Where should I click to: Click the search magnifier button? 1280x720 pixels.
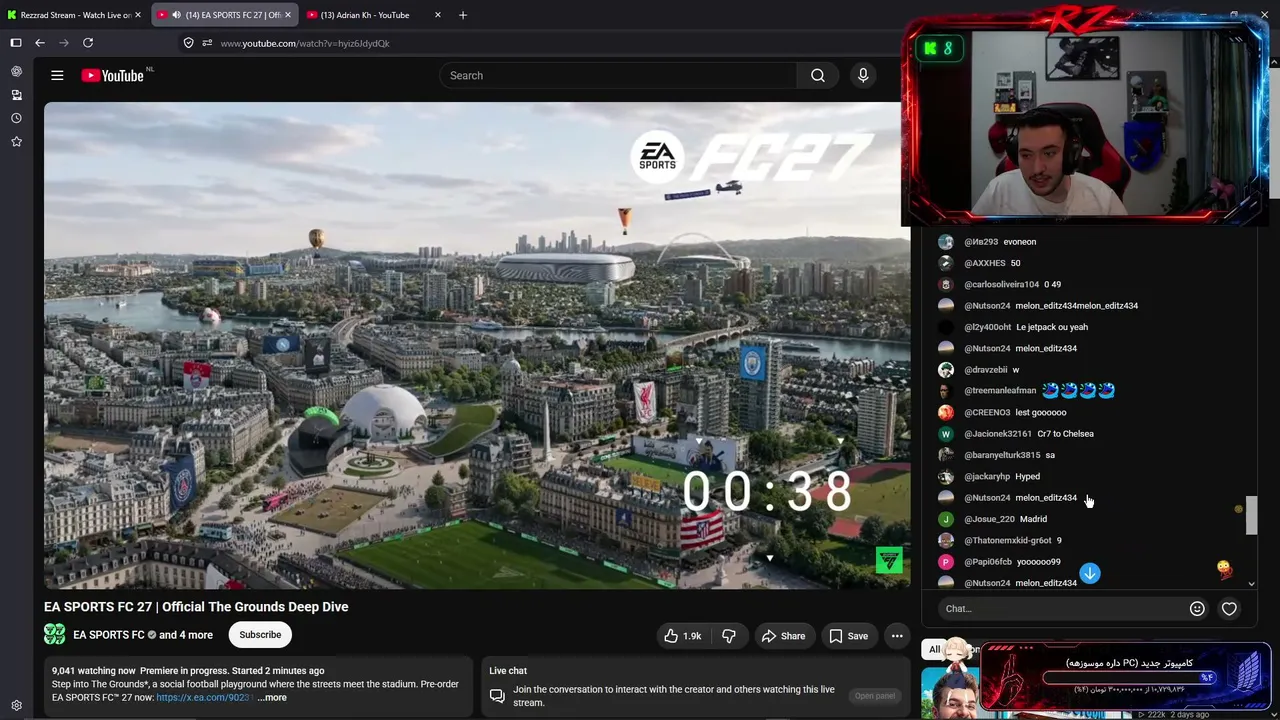click(818, 75)
